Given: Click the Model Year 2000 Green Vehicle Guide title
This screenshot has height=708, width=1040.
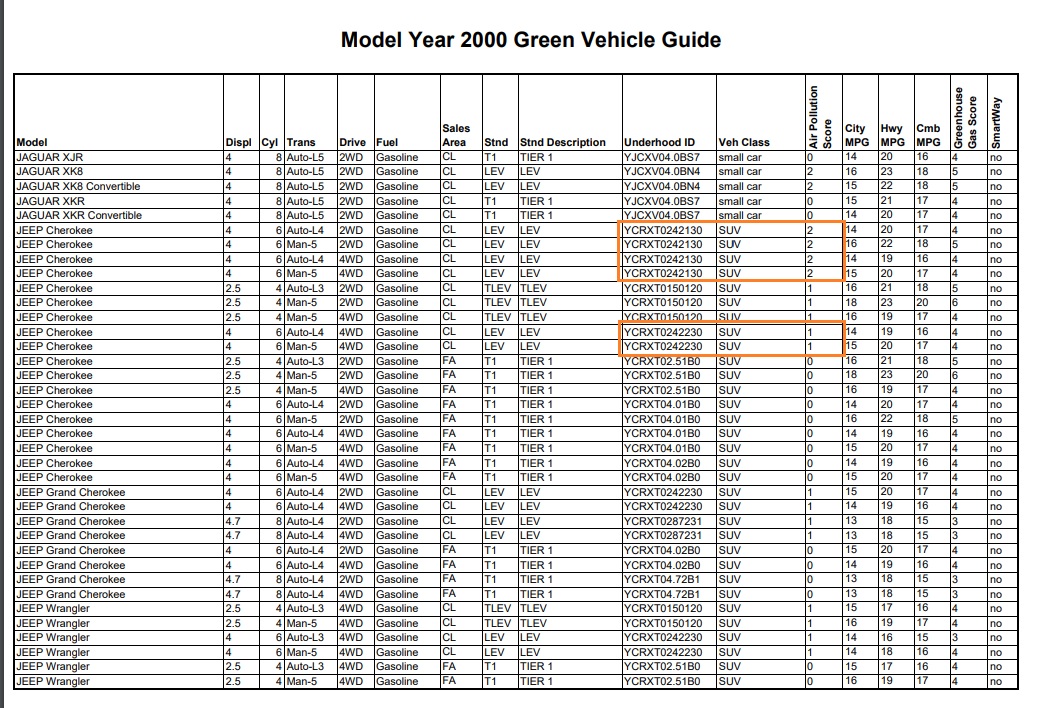Looking at the screenshot, I should tap(531, 40).
